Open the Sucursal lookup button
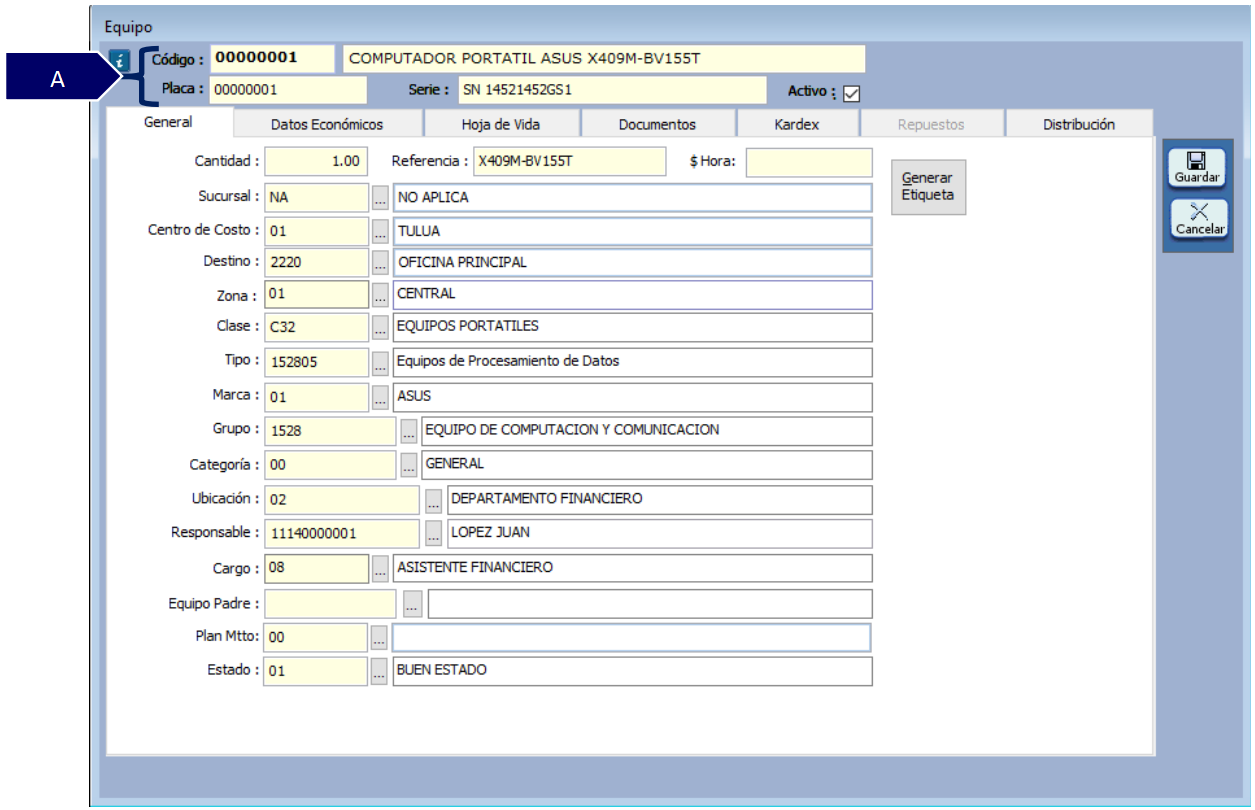The width and height of the screenshot is (1255, 810). click(380, 198)
